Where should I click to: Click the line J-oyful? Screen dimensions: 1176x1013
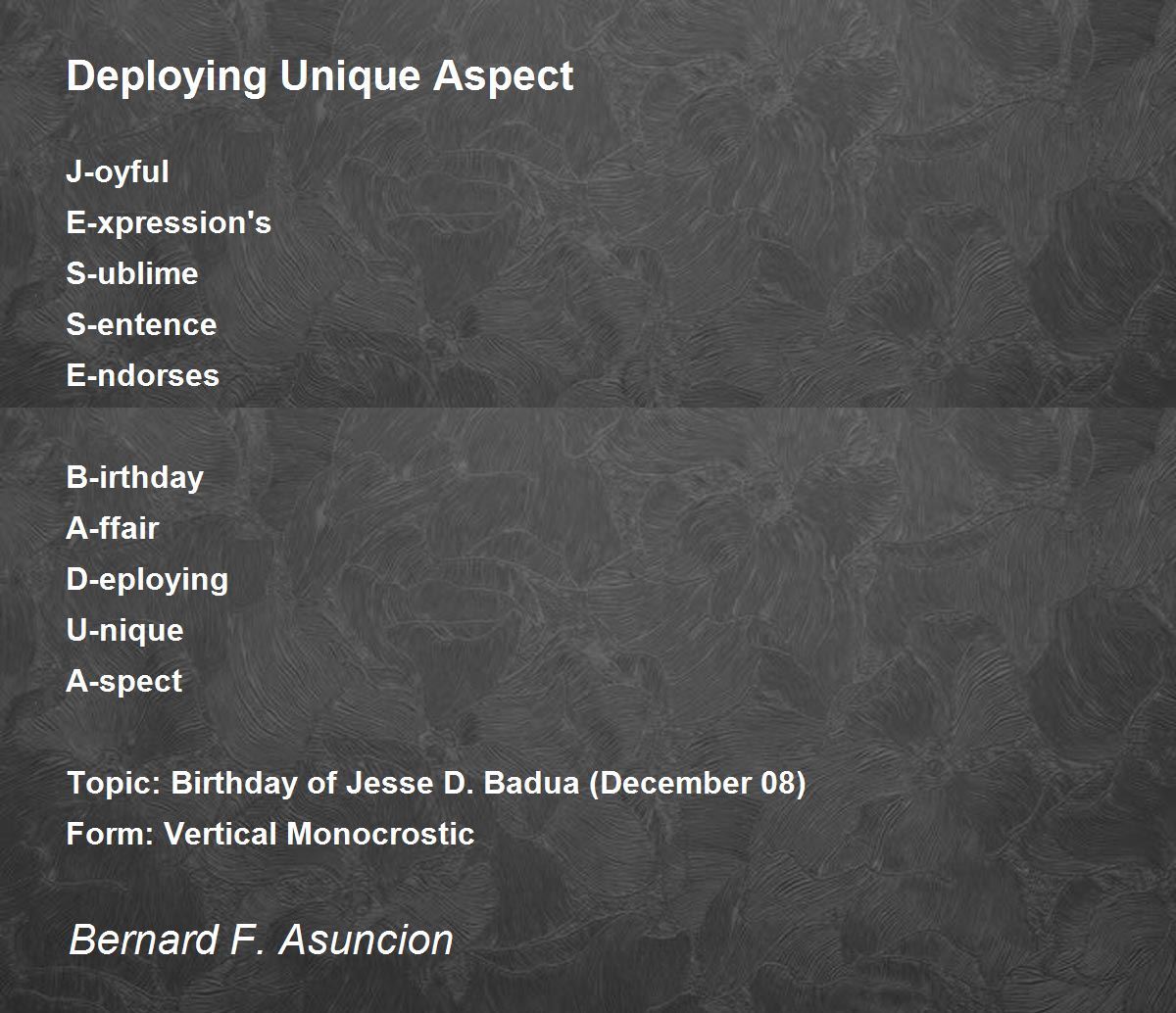(x=118, y=172)
